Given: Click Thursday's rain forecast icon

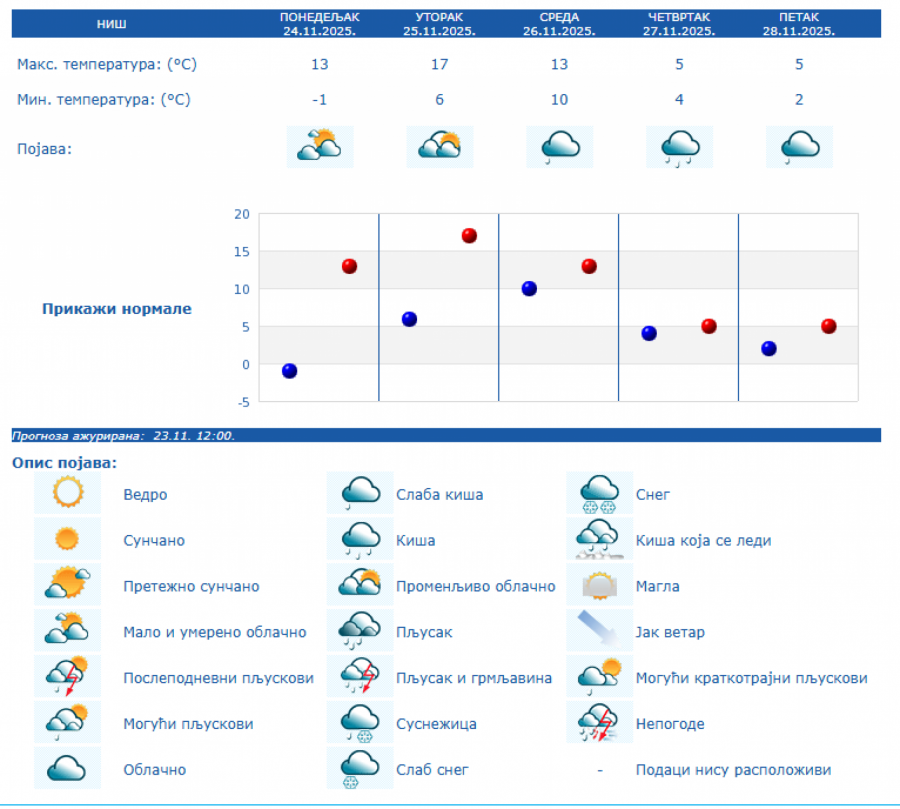Looking at the screenshot, I should [x=679, y=147].
